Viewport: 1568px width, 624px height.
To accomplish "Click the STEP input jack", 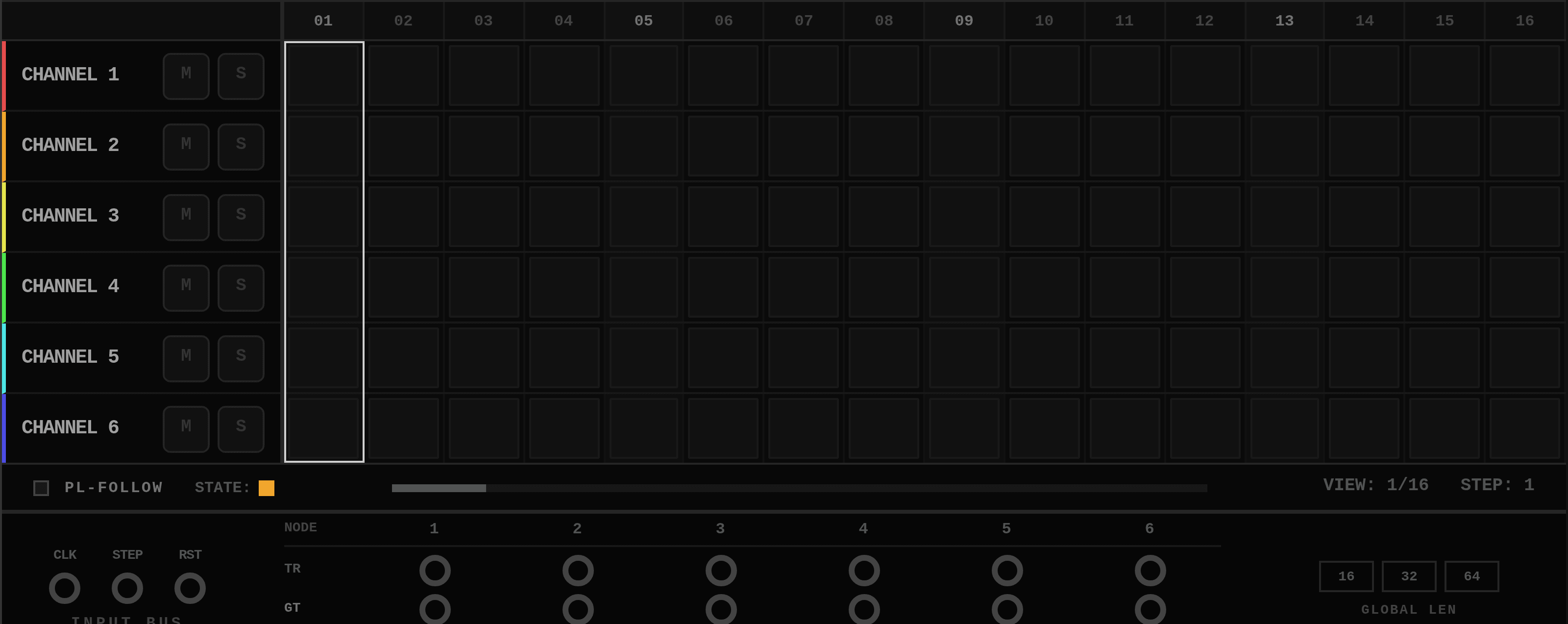I will tap(127, 587).
